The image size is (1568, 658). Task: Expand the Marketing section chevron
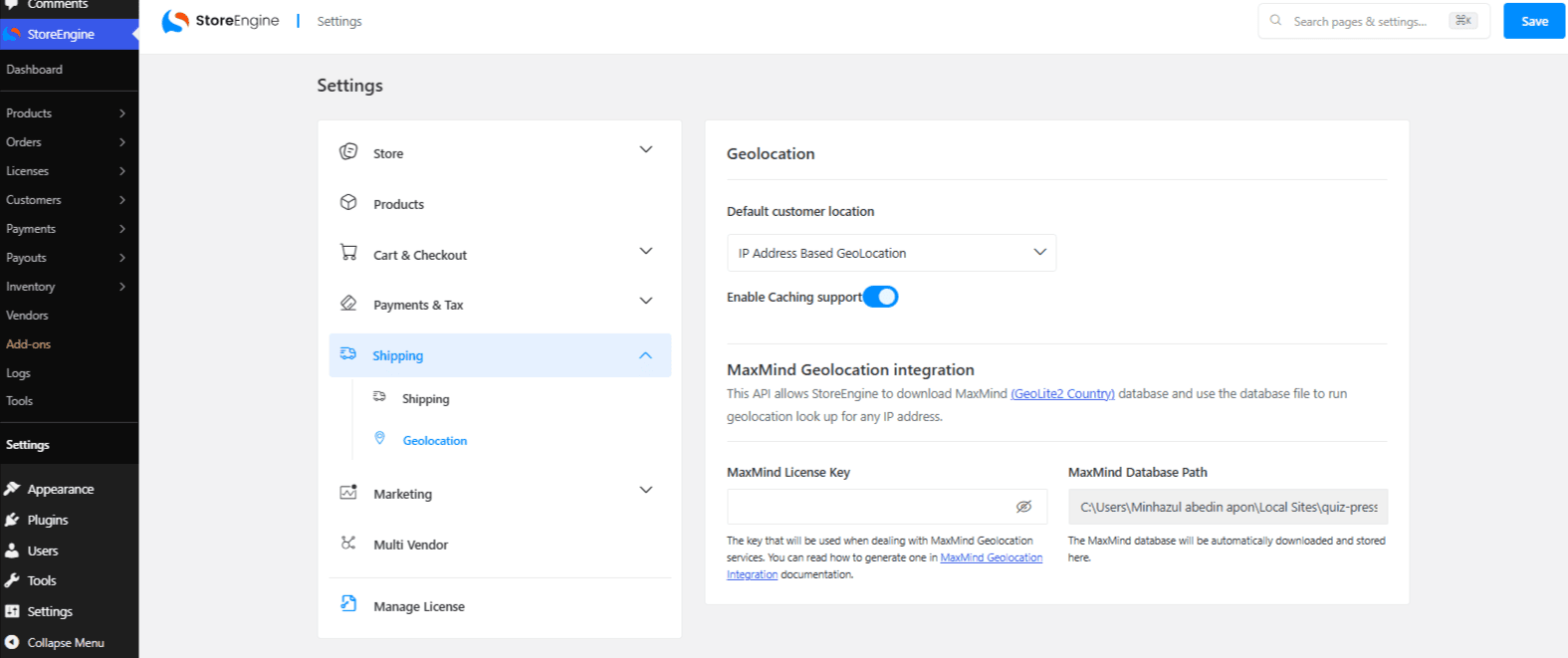[646, 490]
